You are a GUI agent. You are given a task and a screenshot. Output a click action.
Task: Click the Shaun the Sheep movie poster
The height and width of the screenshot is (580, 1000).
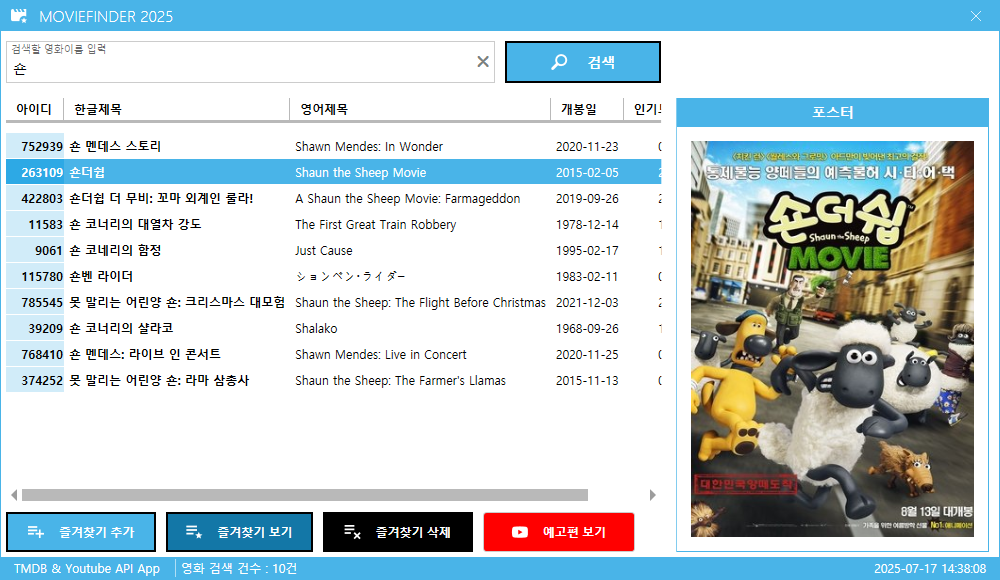click(832, 339)
